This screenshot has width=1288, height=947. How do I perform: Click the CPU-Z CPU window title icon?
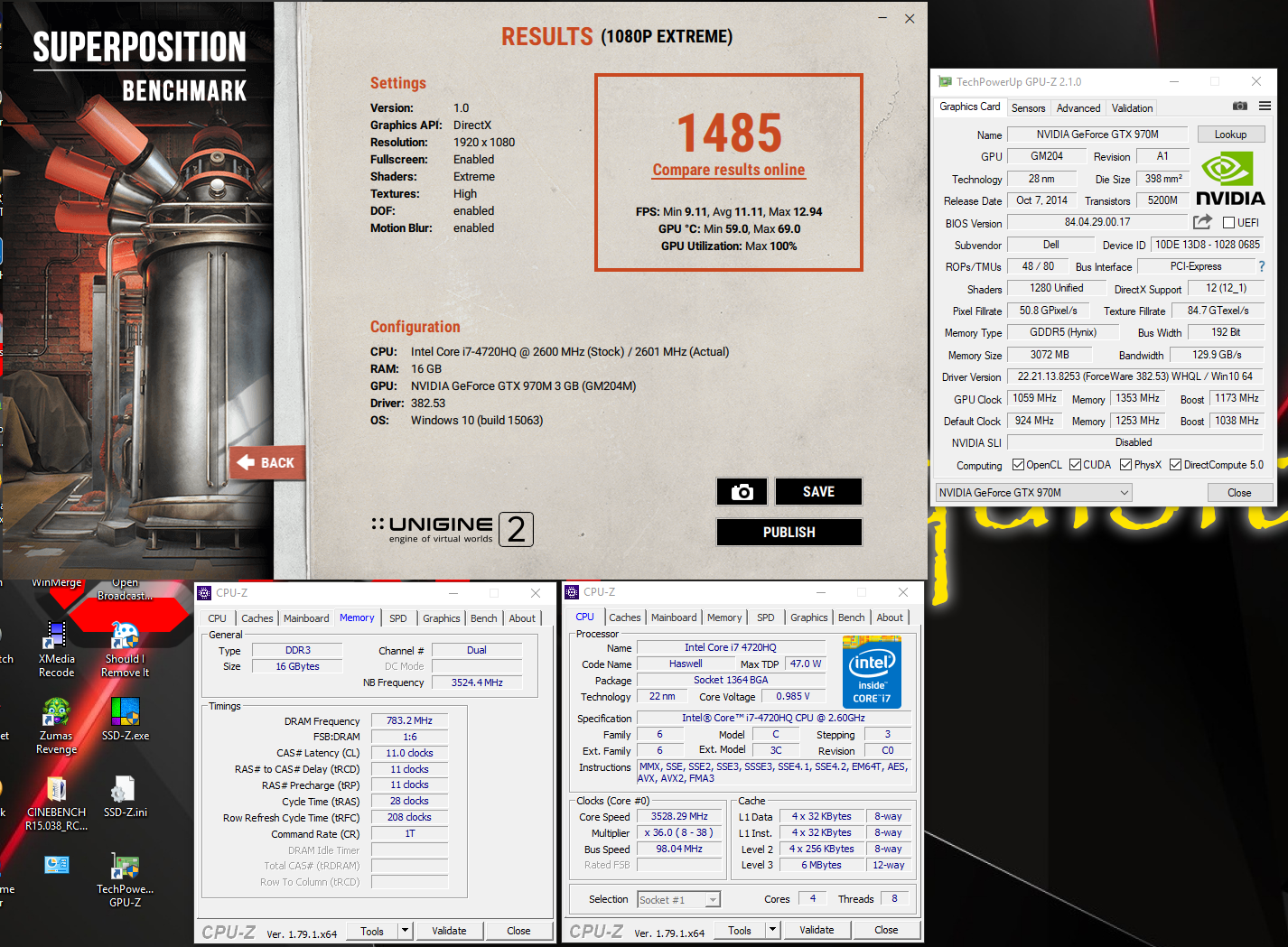point(572,592)
